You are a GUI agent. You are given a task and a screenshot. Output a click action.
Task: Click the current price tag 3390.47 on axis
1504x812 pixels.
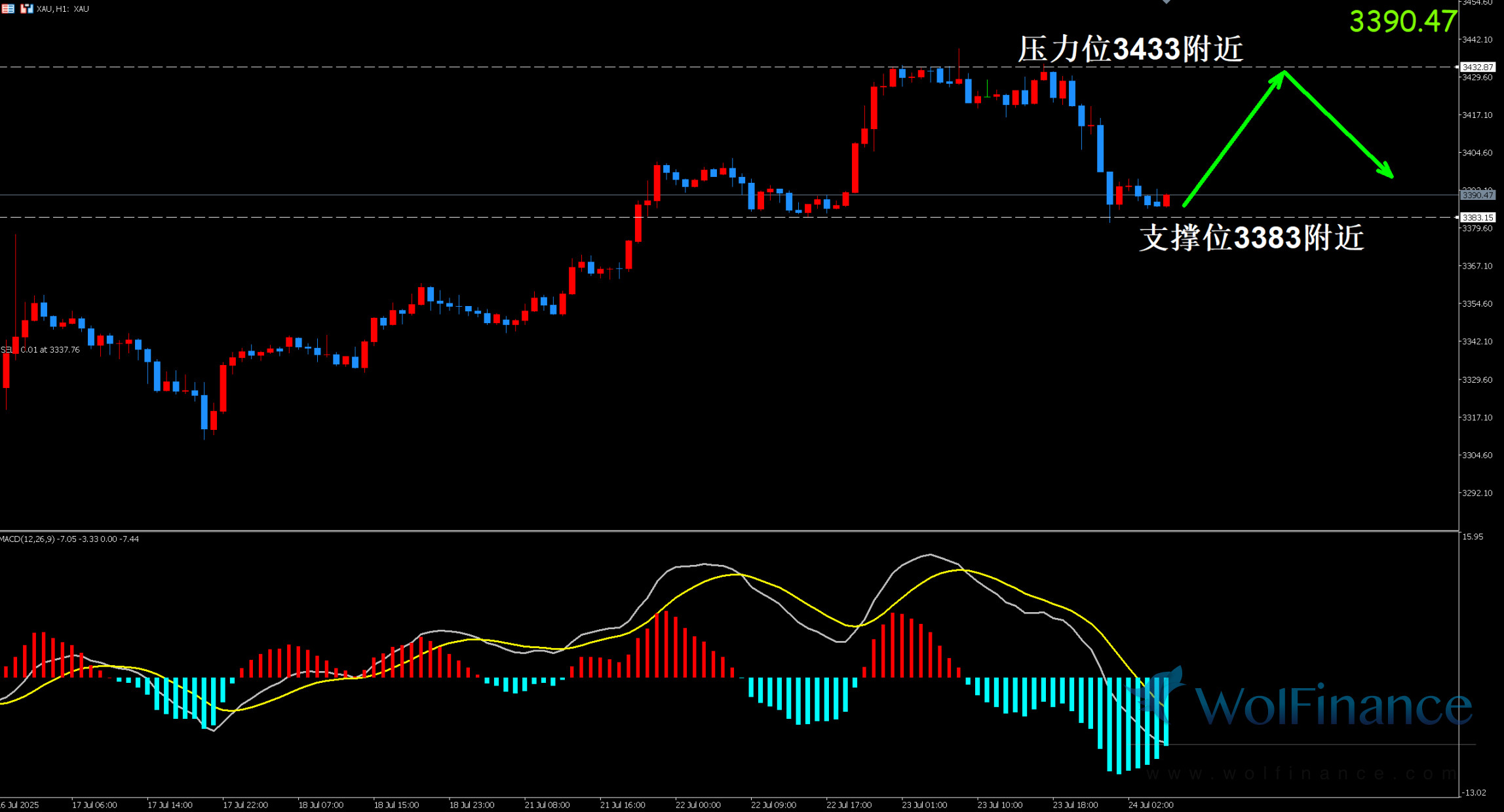pos(1478,195)
